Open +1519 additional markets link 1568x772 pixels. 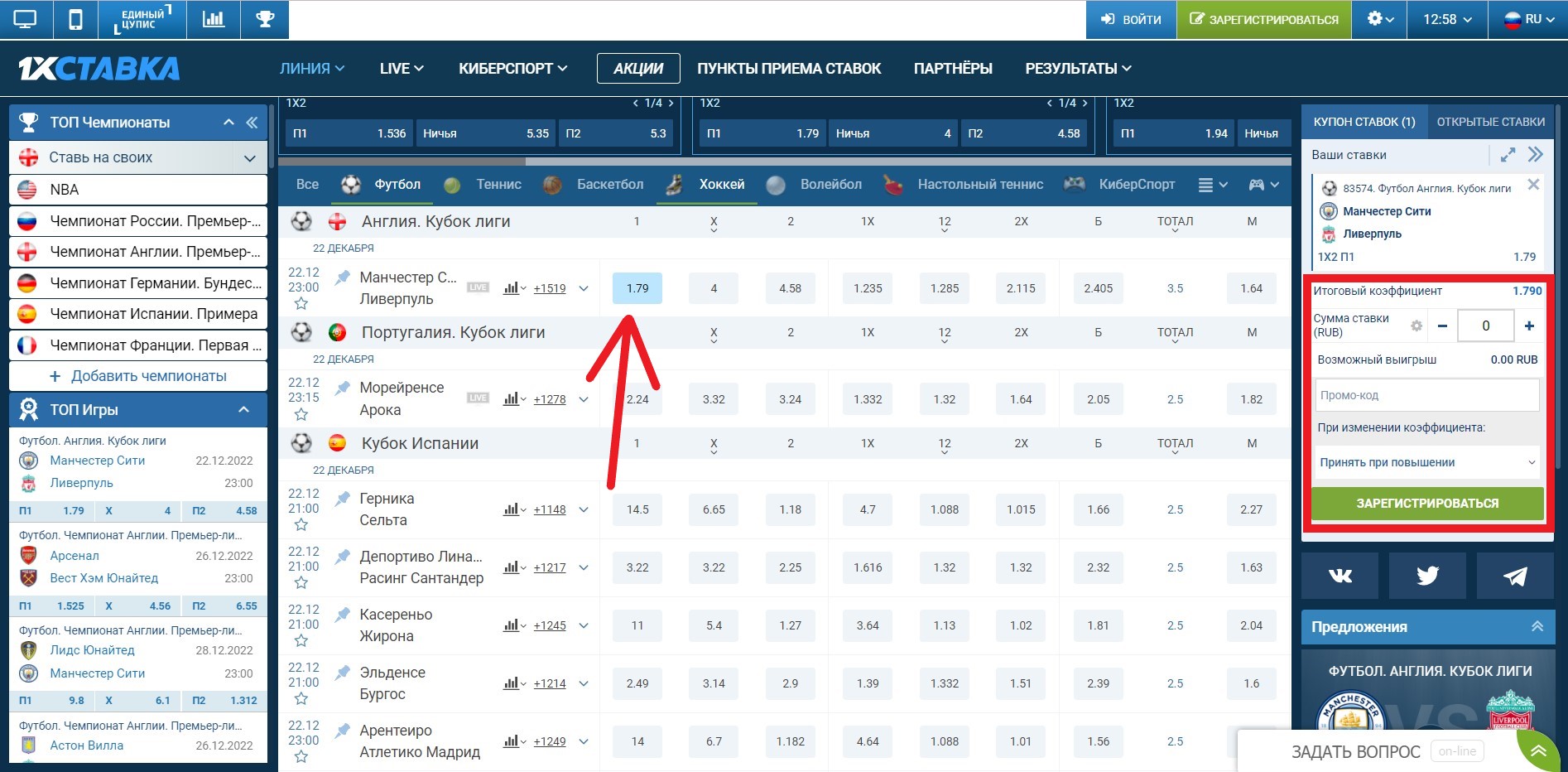pyautogui.click(x=550, y=288)
